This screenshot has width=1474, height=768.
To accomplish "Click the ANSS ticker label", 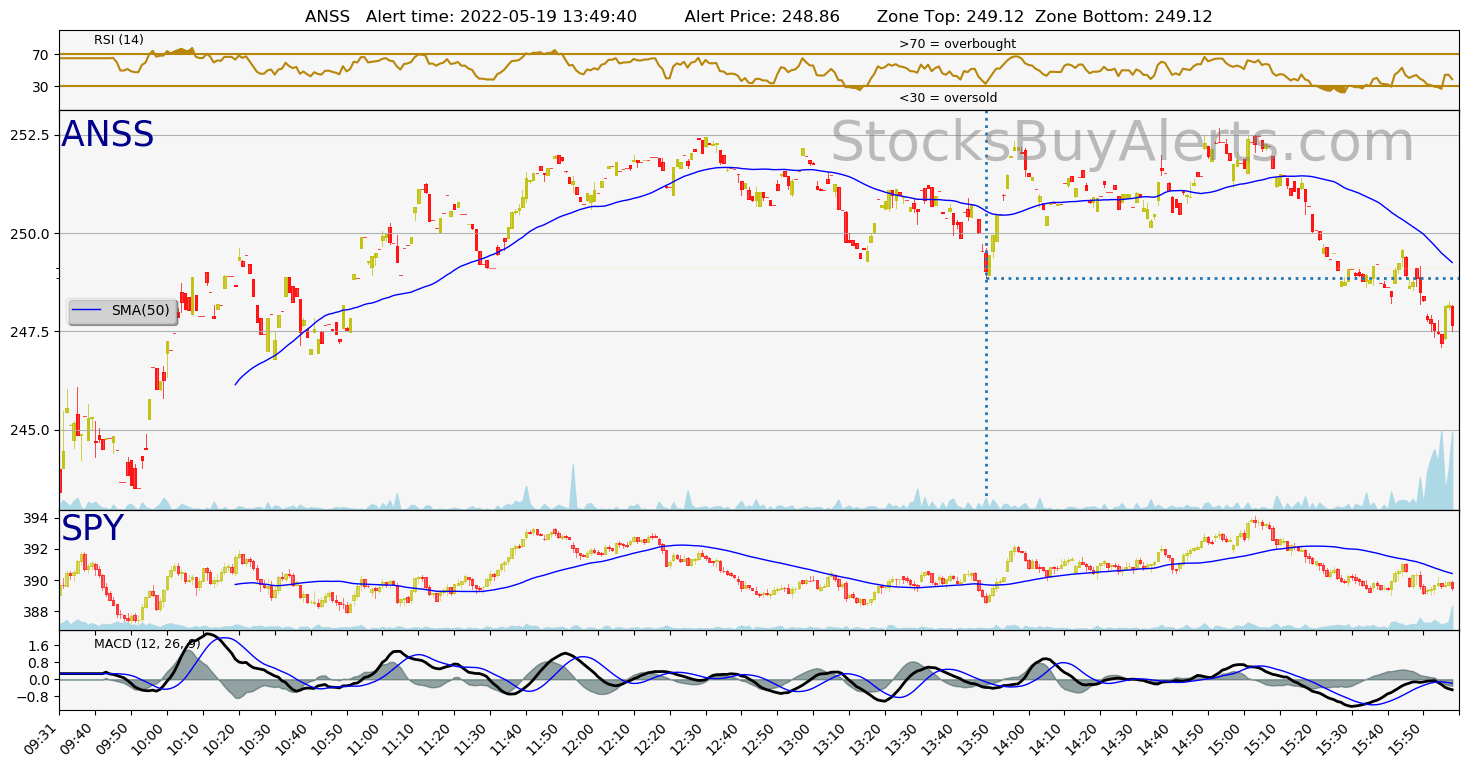I will 108,135.
